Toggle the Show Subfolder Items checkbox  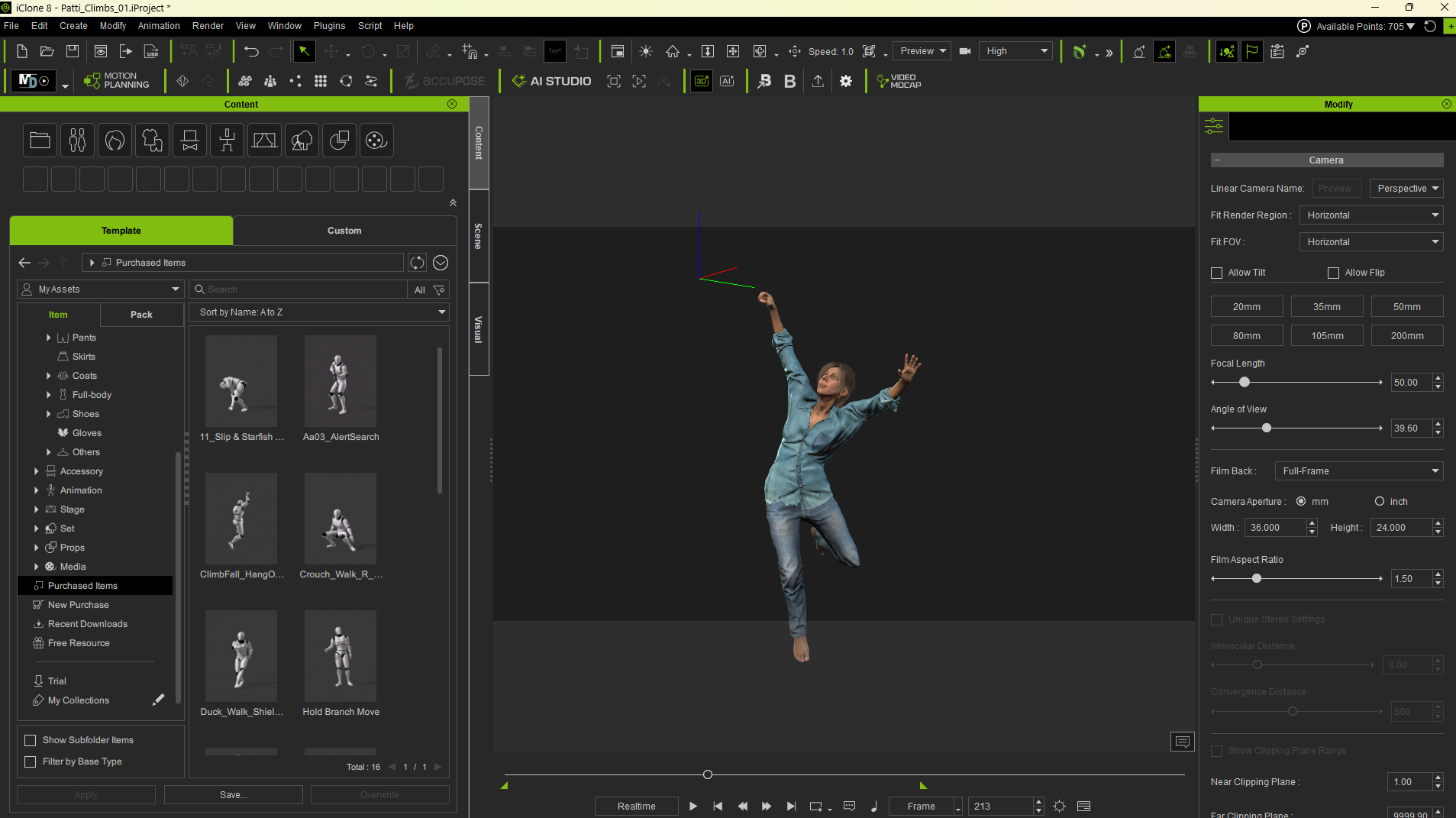[31, 740]
